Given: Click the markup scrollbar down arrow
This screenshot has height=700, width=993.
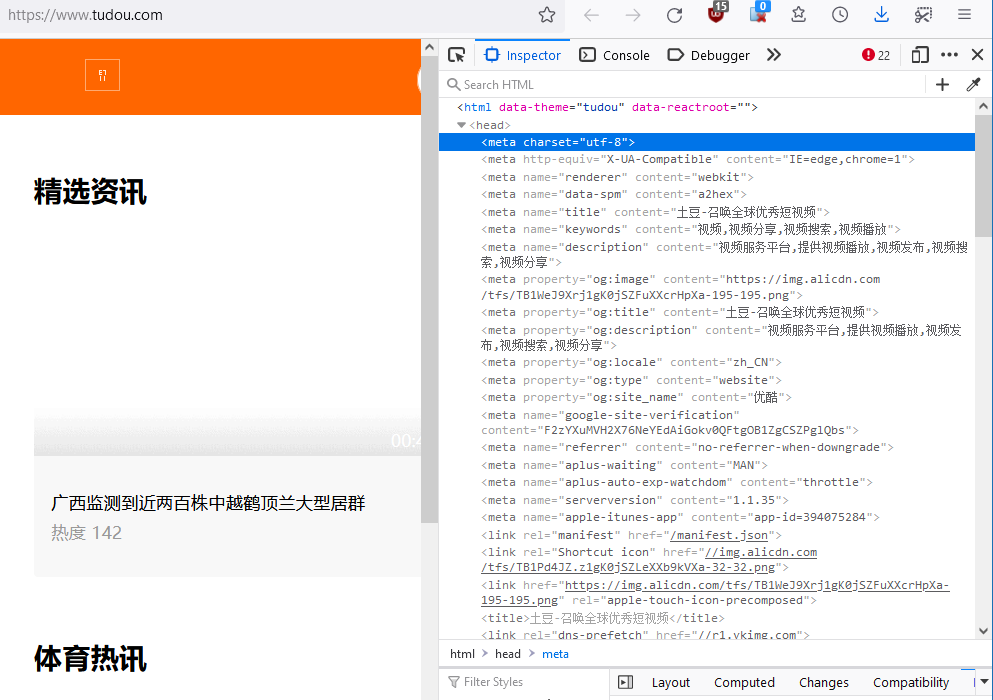Looking at the screenshot, I should (x=984, y=631).
